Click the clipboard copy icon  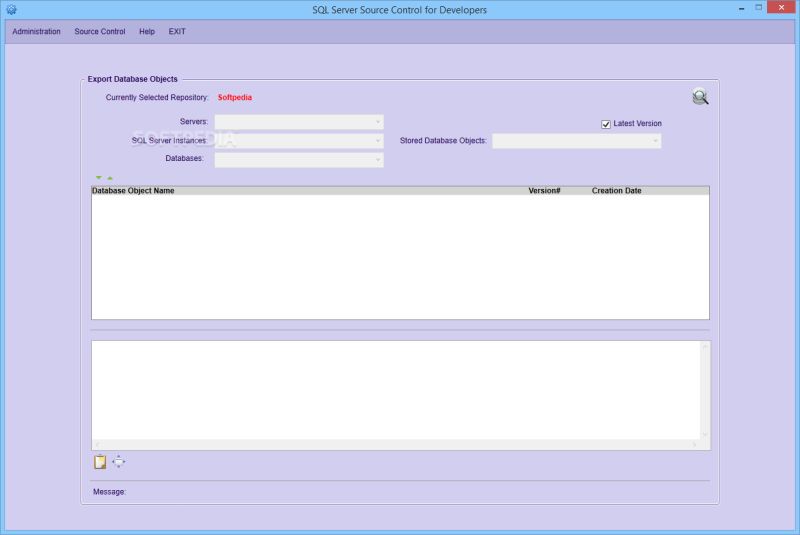point(100,462)
